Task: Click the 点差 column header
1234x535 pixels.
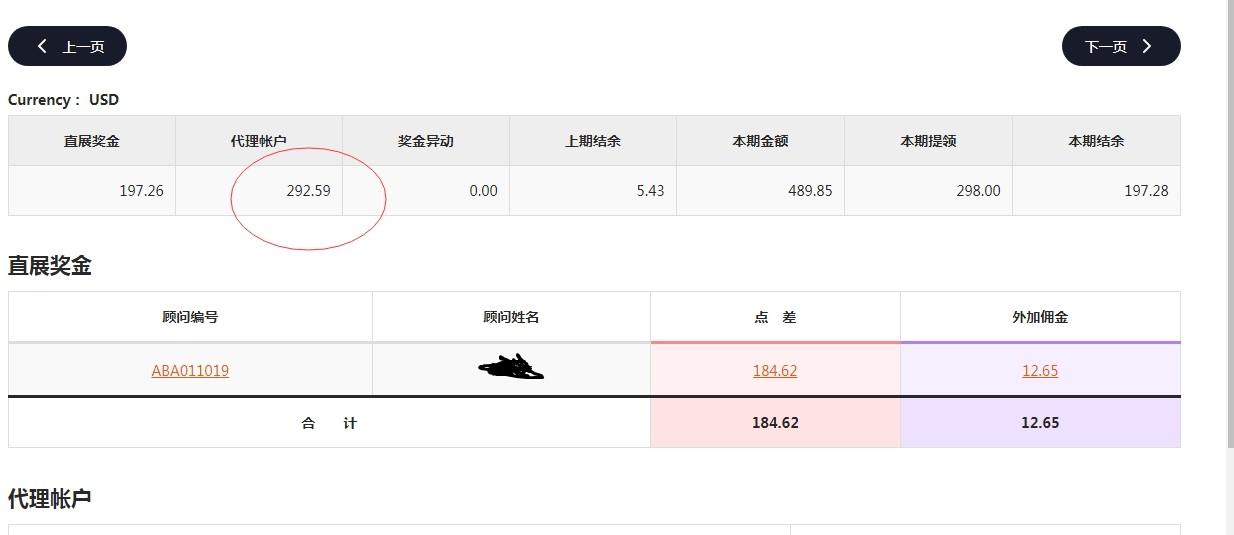Action: pos(775,317)
